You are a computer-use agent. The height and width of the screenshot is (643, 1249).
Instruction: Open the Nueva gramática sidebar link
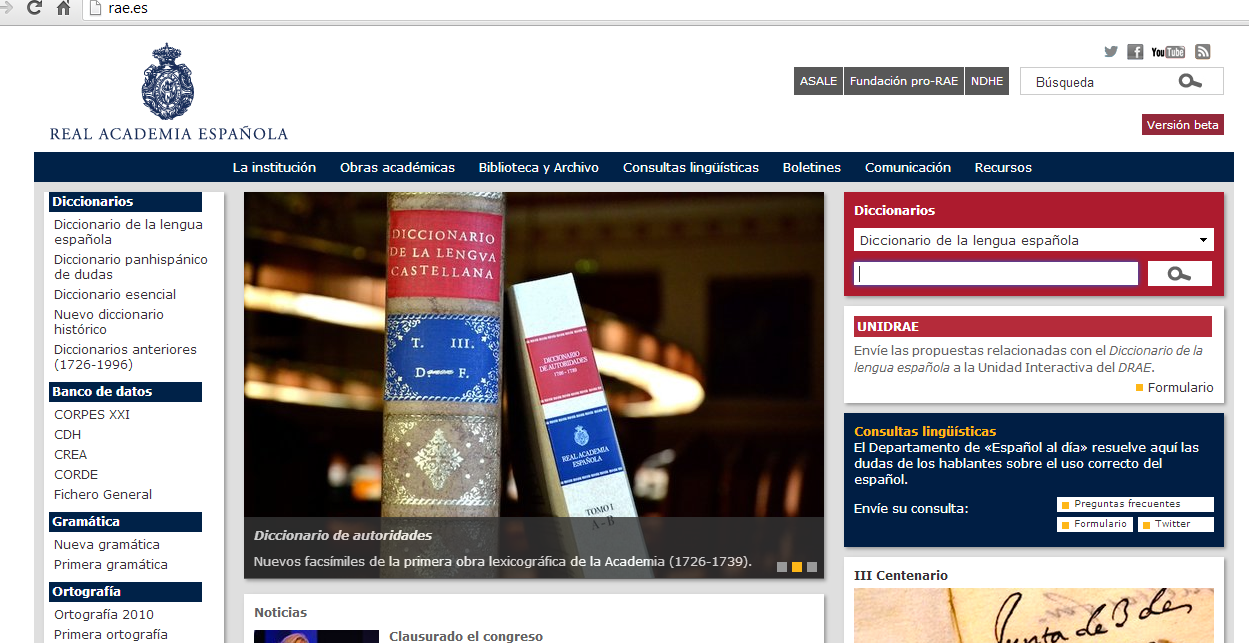[107, 545]
